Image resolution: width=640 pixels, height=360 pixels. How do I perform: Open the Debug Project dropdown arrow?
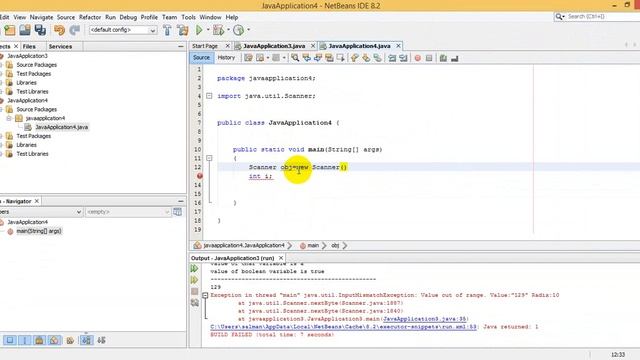[228, 30]
